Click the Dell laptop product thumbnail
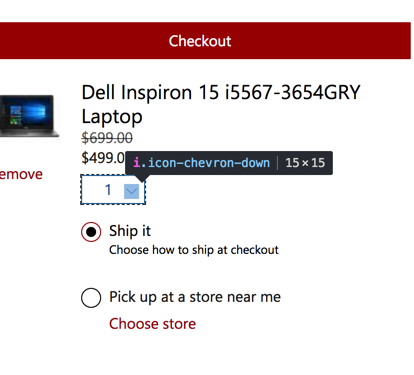 pos(29,116)
